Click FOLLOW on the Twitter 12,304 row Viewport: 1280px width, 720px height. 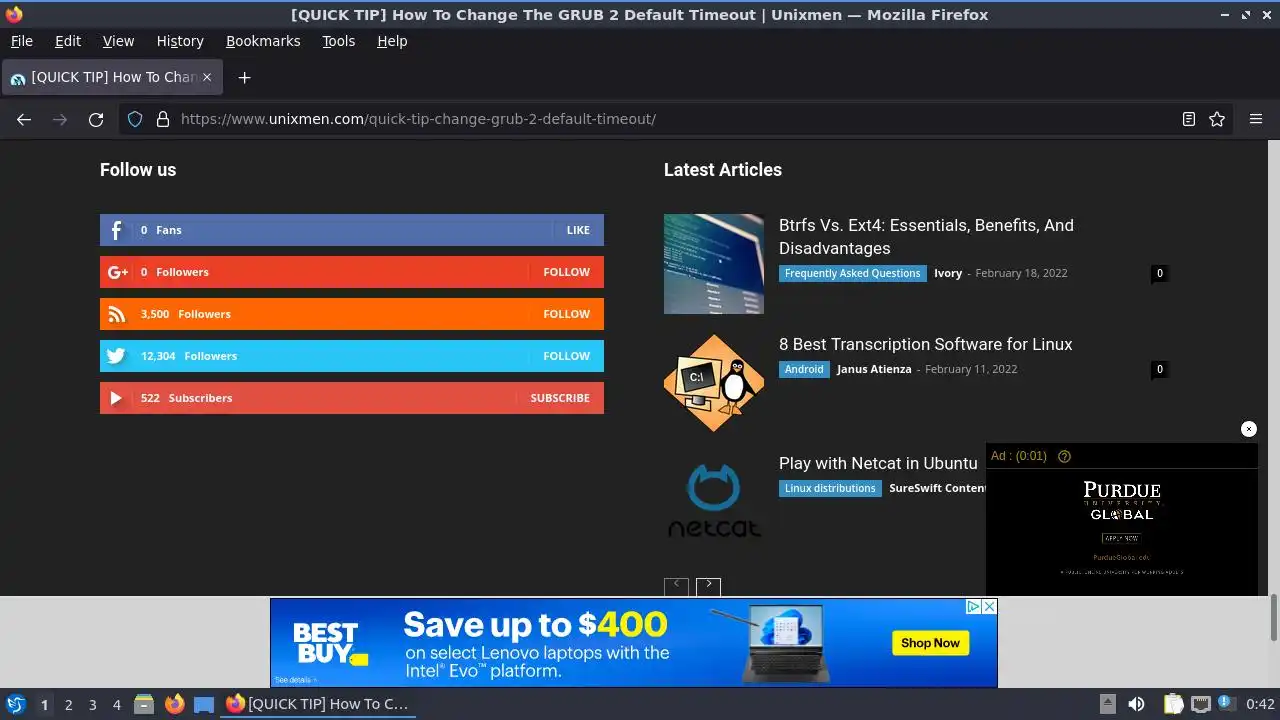[566, 356]
